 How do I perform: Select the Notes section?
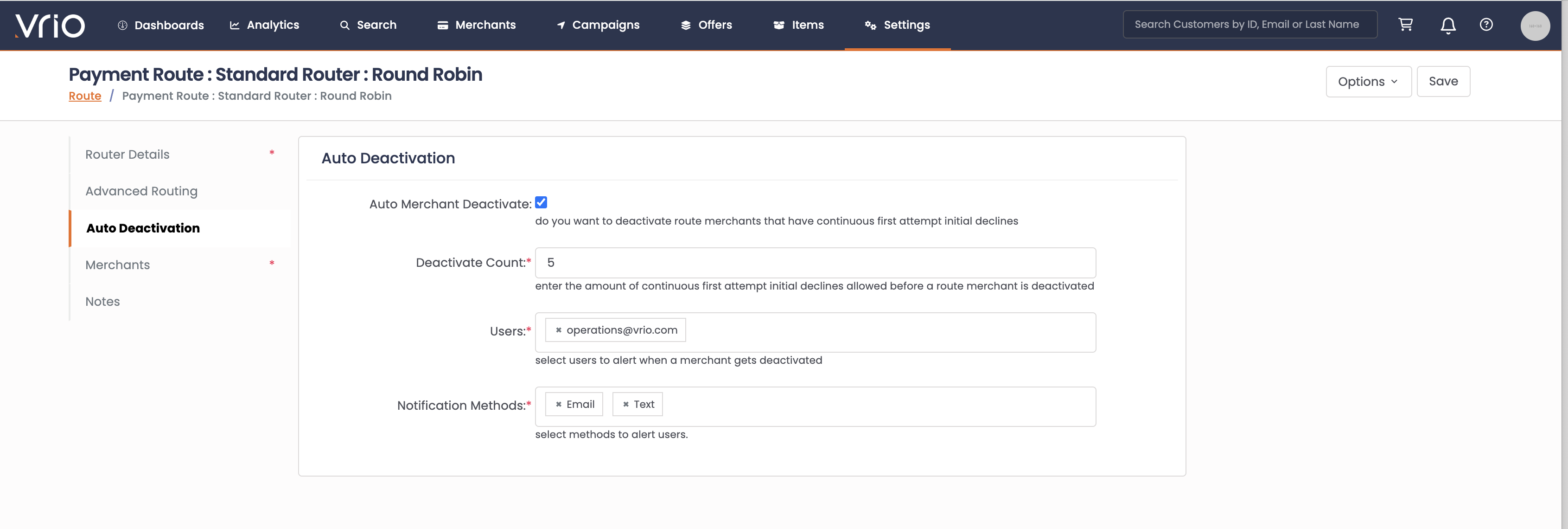(x=180, y=302)
